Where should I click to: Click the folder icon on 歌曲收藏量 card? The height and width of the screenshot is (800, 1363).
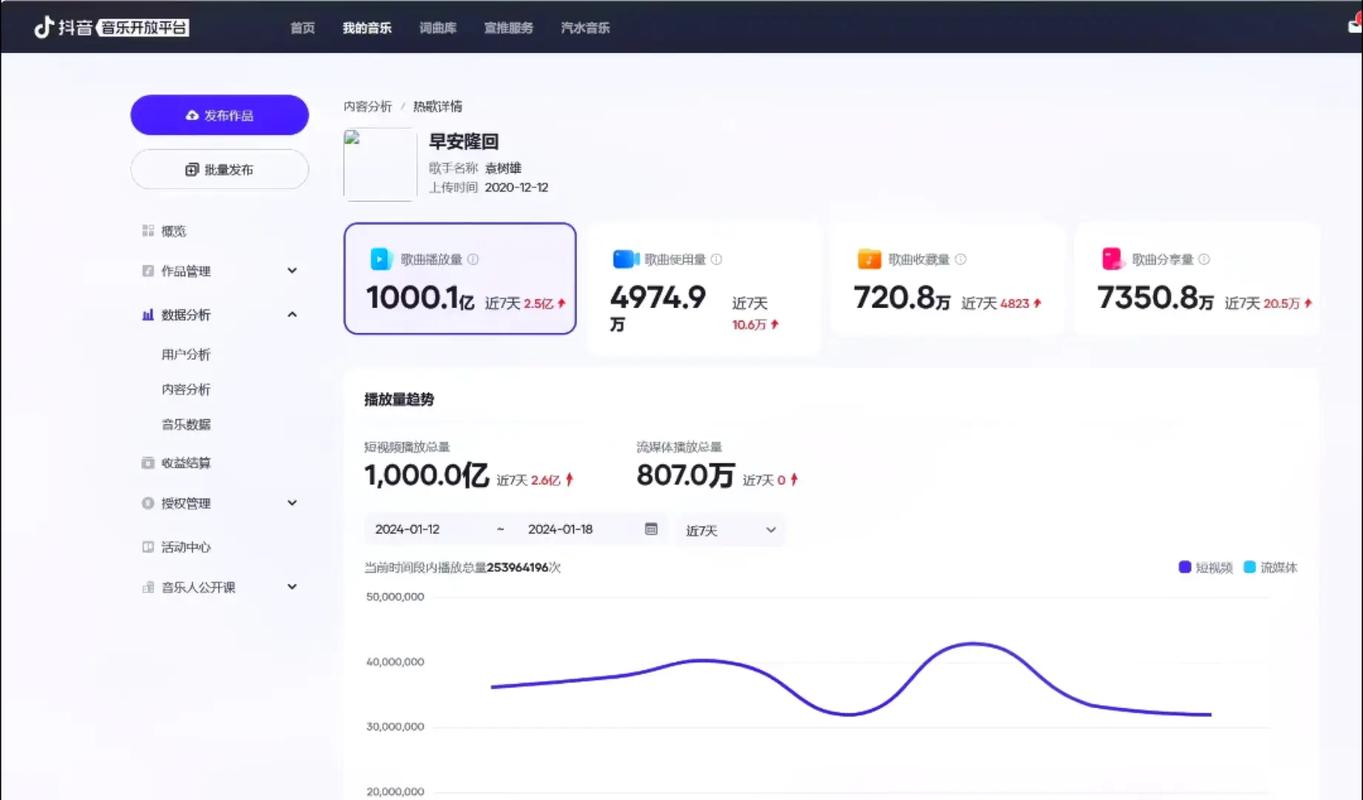pos(868,258)
